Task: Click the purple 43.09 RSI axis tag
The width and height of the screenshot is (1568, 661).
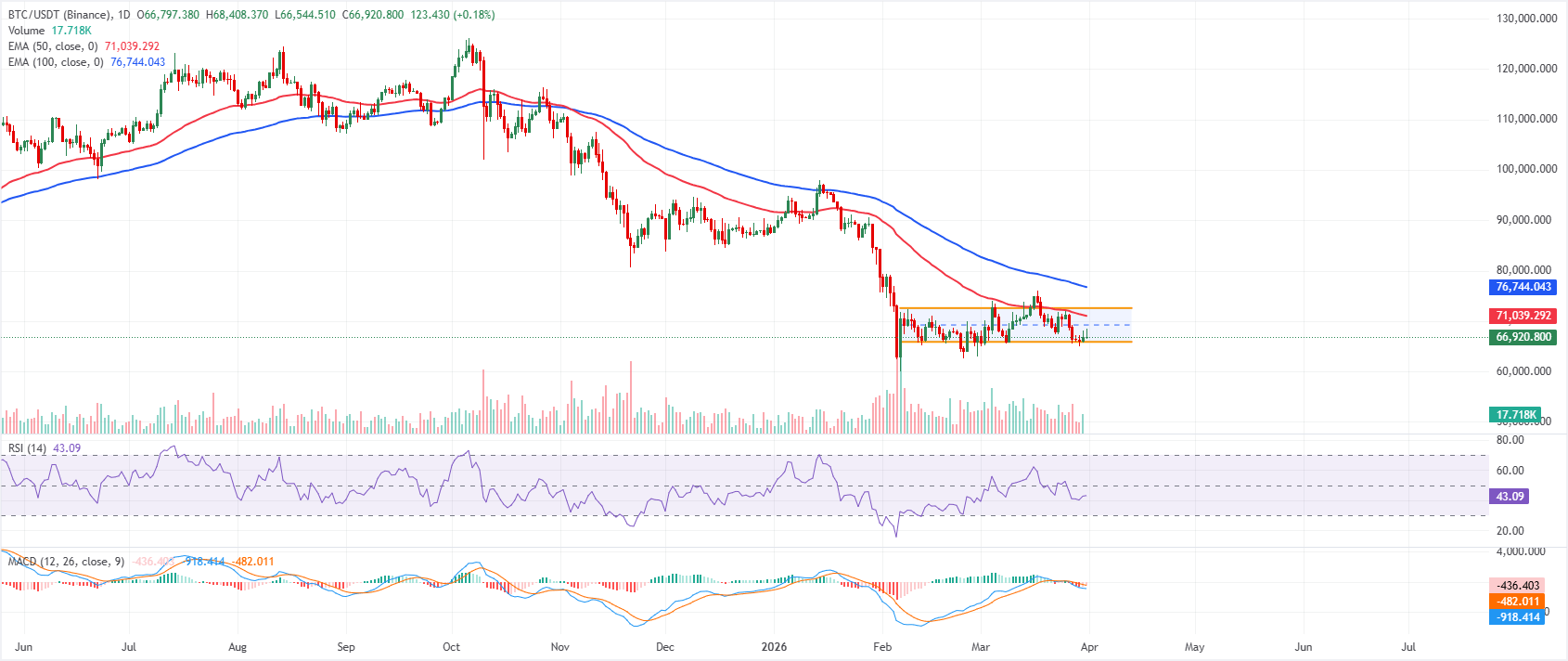Action: point(1510,497)
